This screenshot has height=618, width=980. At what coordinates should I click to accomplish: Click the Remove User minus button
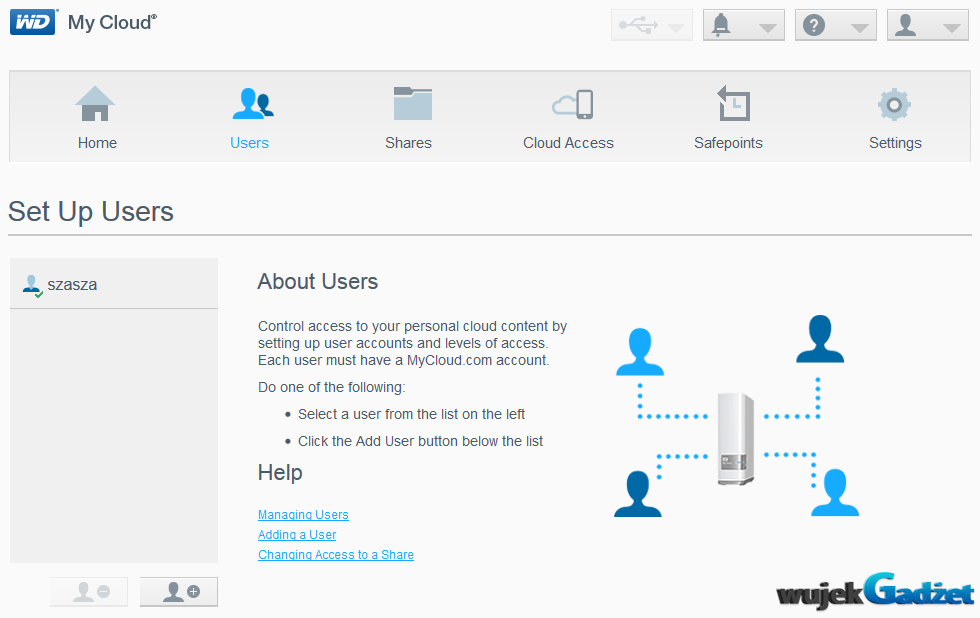pyautogui.click(x=89, y=592)
